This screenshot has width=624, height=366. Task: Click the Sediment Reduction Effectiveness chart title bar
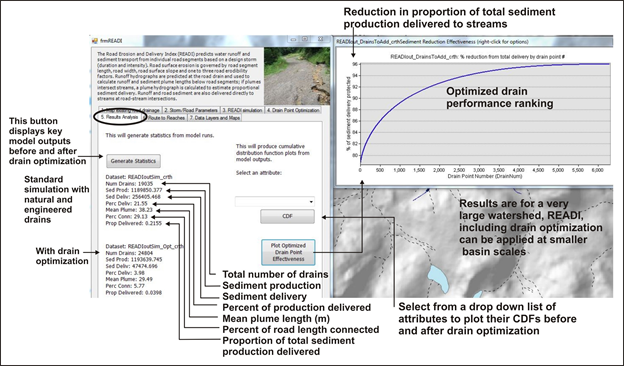pos(473,41)
